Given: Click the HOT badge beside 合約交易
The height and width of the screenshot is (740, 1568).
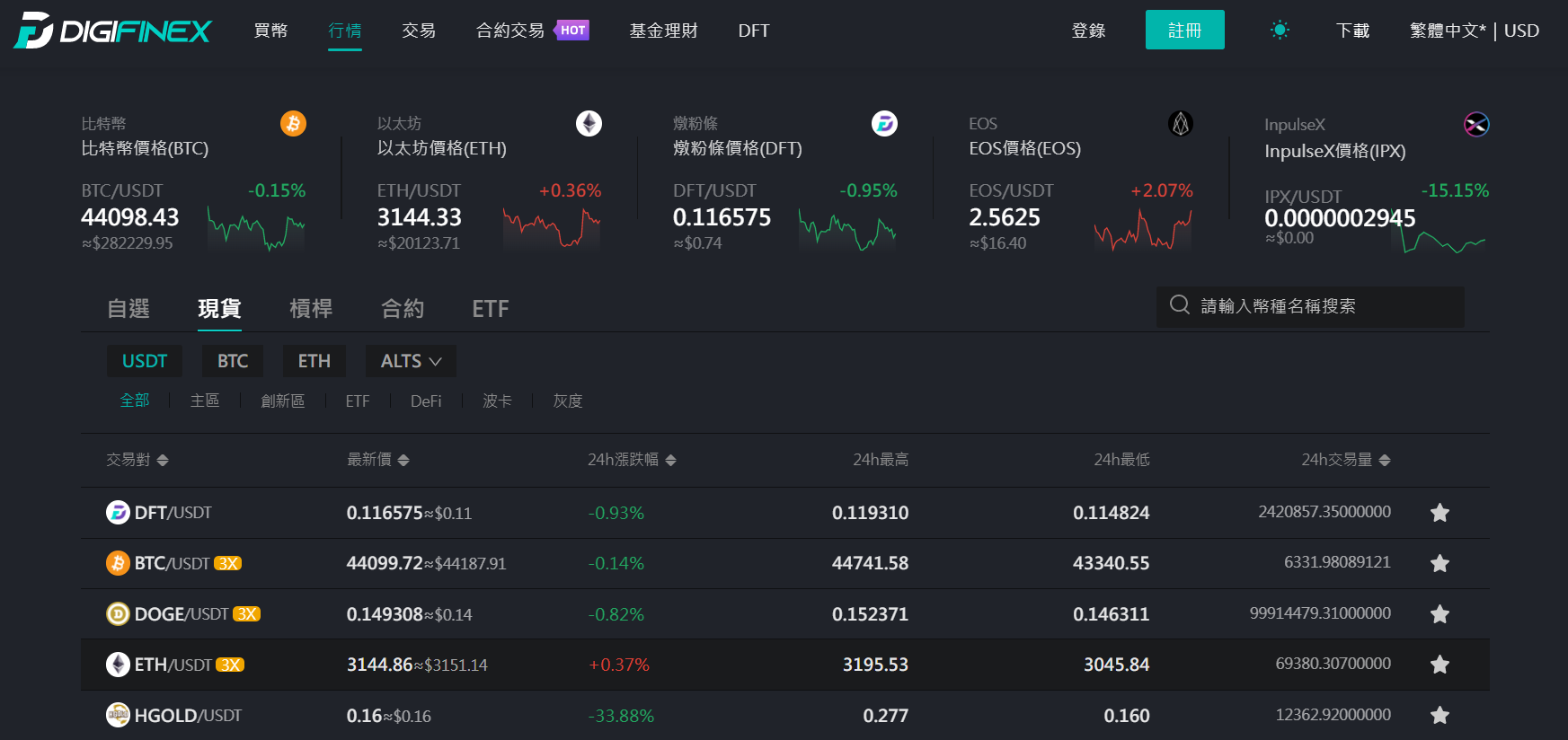Looking at the screenshot, I should (x=571, y=30).
